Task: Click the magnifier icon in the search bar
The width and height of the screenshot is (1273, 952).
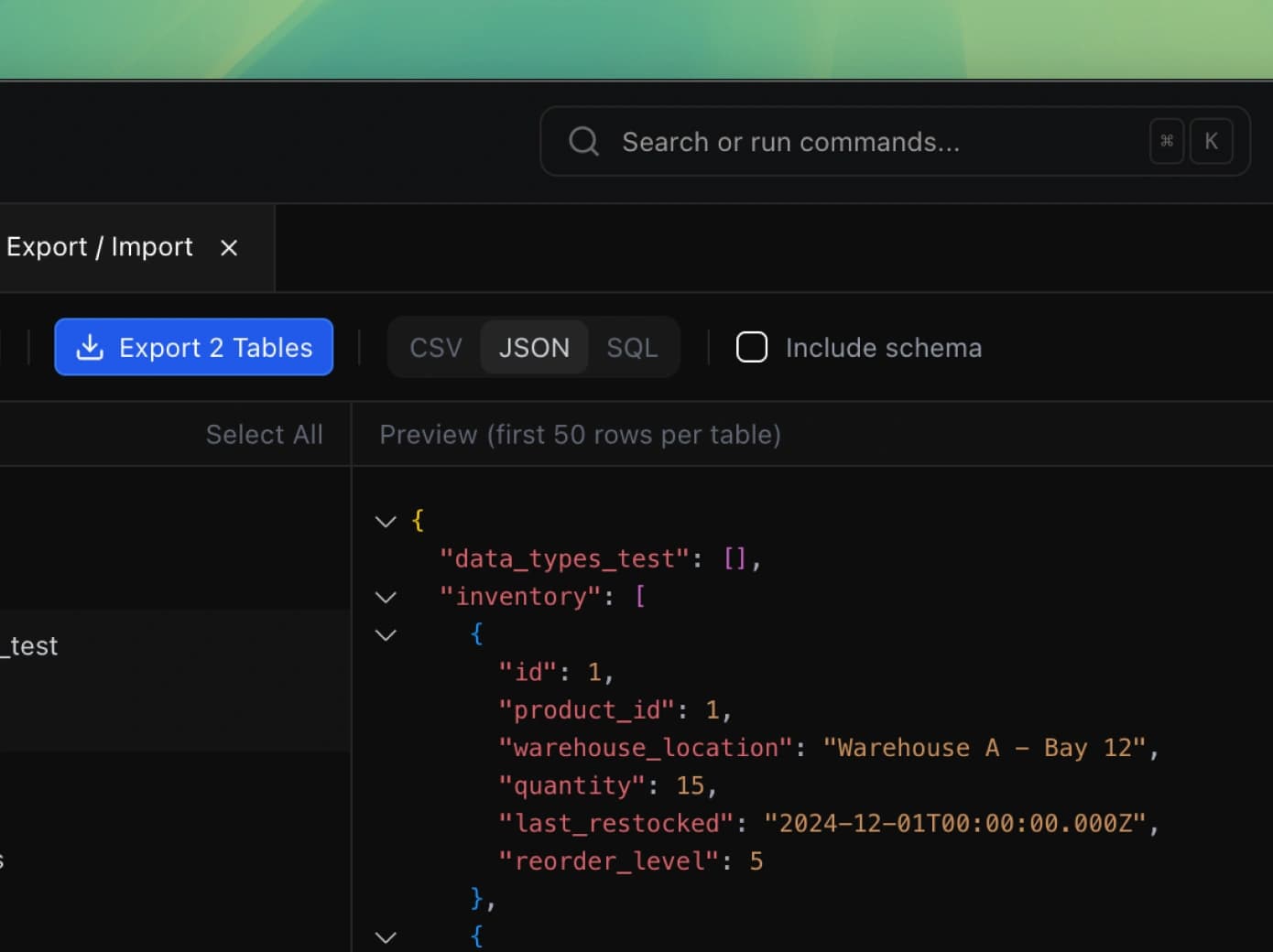Action: pos(583,142)
